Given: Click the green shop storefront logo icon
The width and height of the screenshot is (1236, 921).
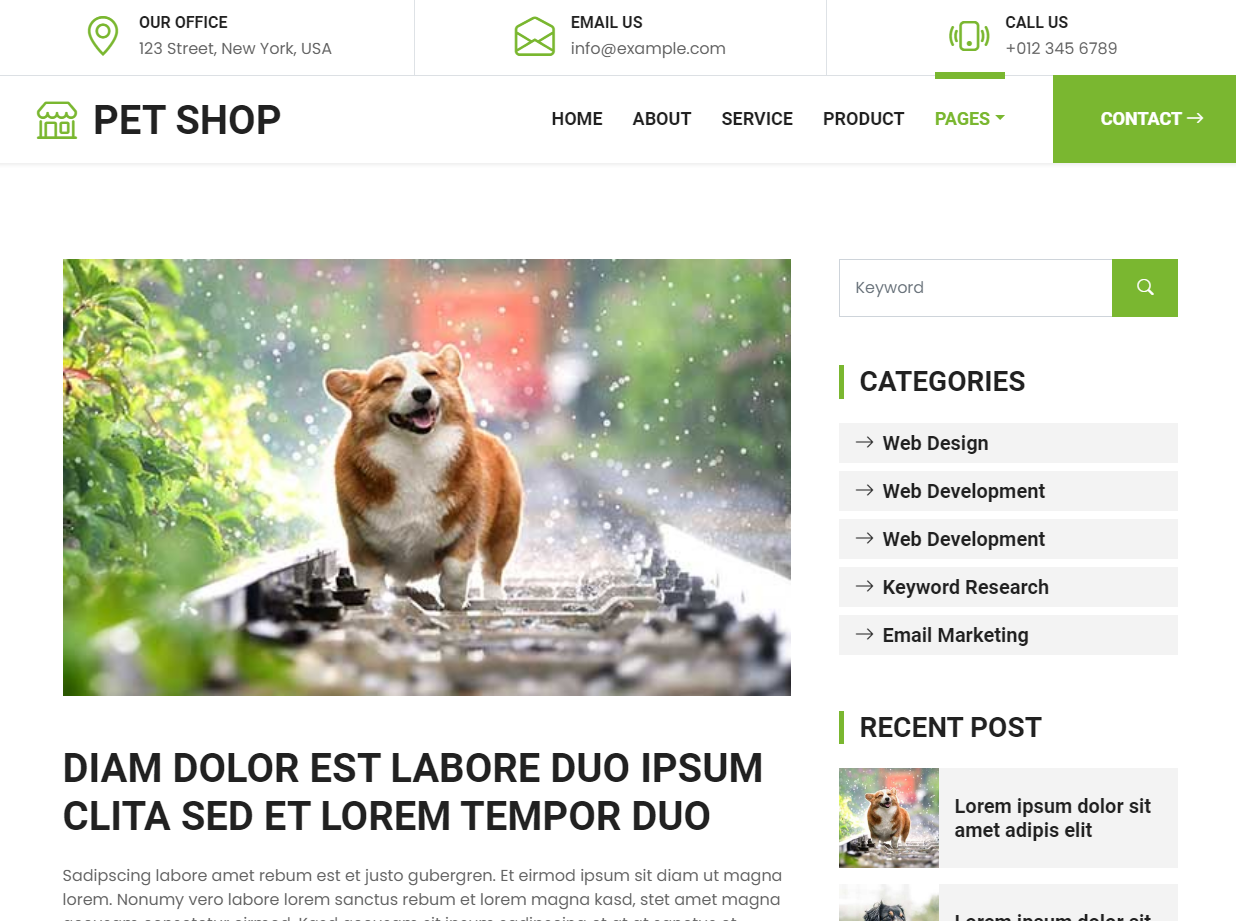Looking at the screenshot, I should 57,120.
